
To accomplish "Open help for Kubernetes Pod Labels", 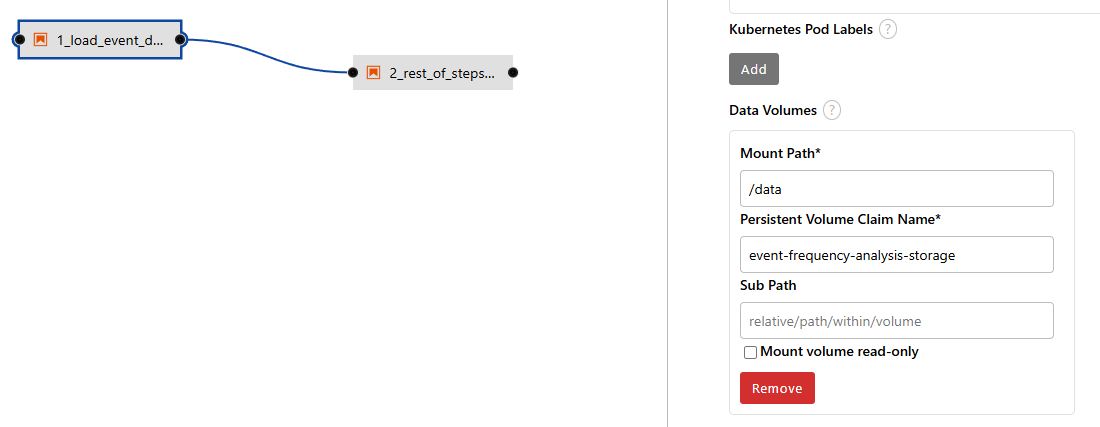I will click(x=888, y=29).
